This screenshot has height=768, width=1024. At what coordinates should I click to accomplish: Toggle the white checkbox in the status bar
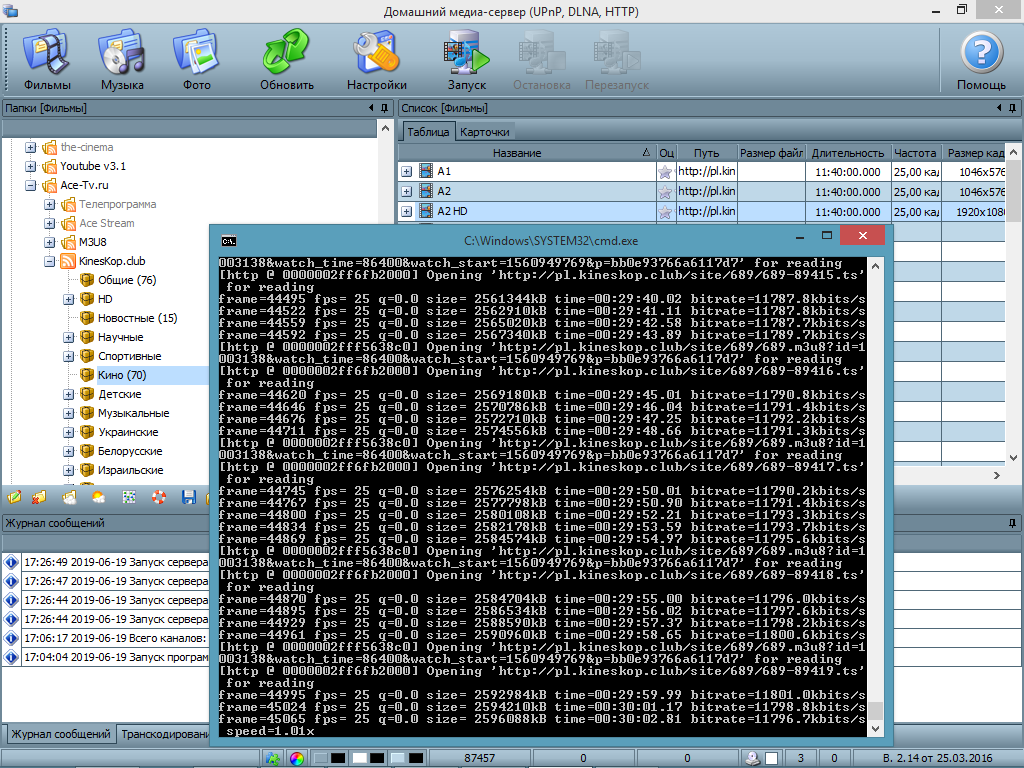pos(359,759)
